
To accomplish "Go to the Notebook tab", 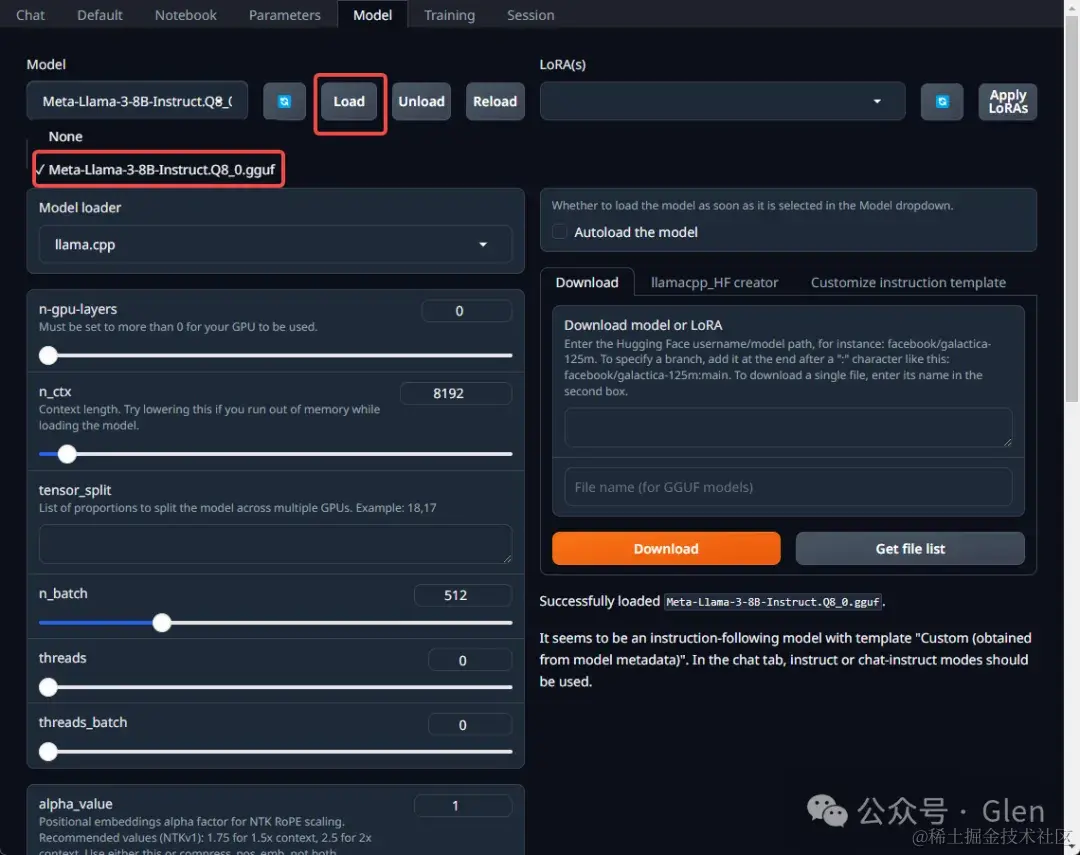I will coord(186,14).
